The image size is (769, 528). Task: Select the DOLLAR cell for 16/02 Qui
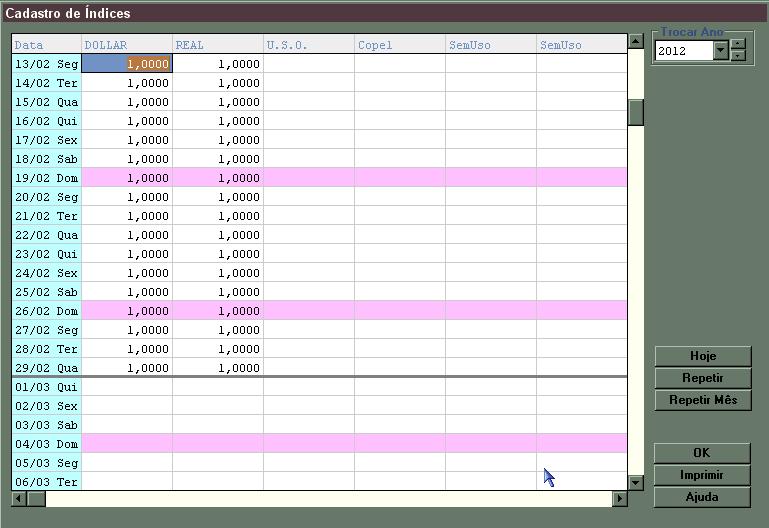pyautogui.click(x=127, y=121)
